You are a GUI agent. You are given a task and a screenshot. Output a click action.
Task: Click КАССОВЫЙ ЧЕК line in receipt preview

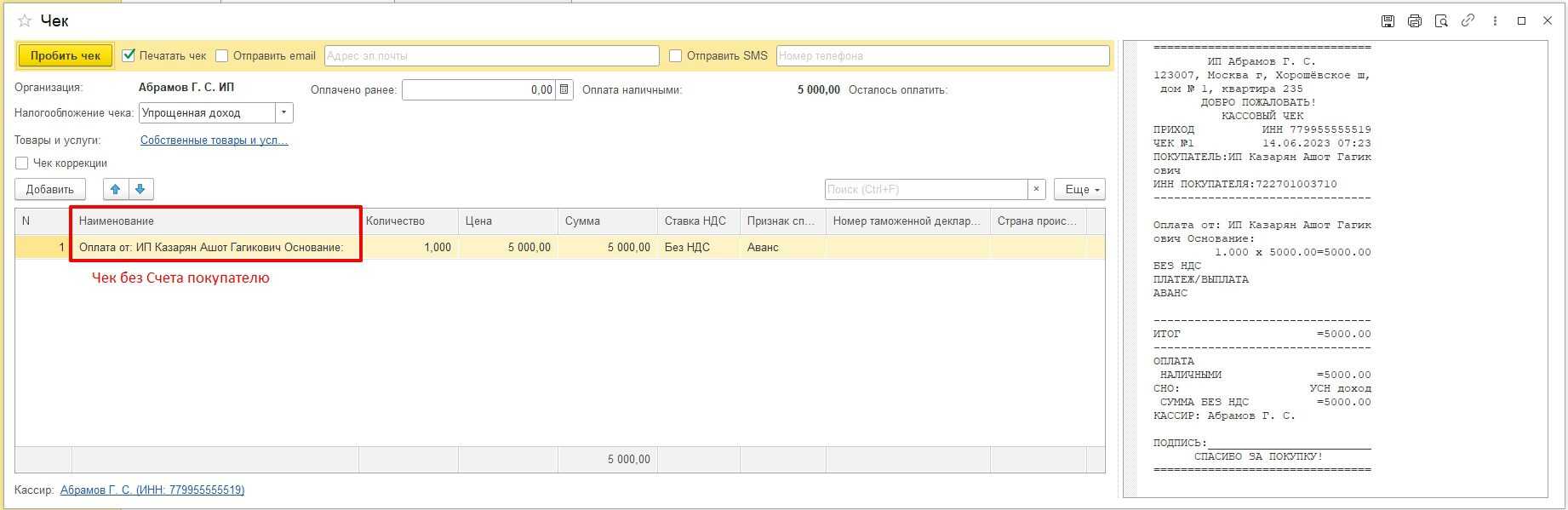[x=1262, y=116]
